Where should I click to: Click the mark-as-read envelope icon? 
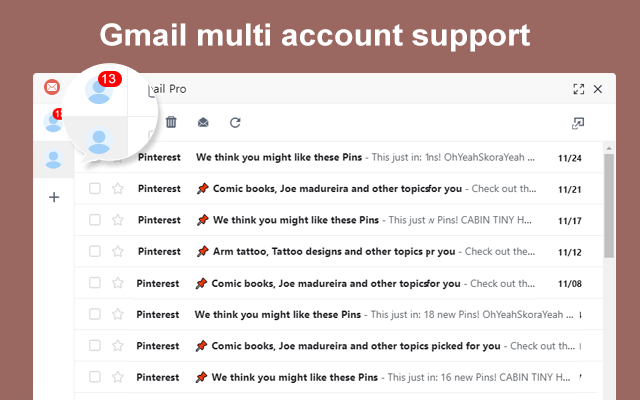tap(203, 122)
